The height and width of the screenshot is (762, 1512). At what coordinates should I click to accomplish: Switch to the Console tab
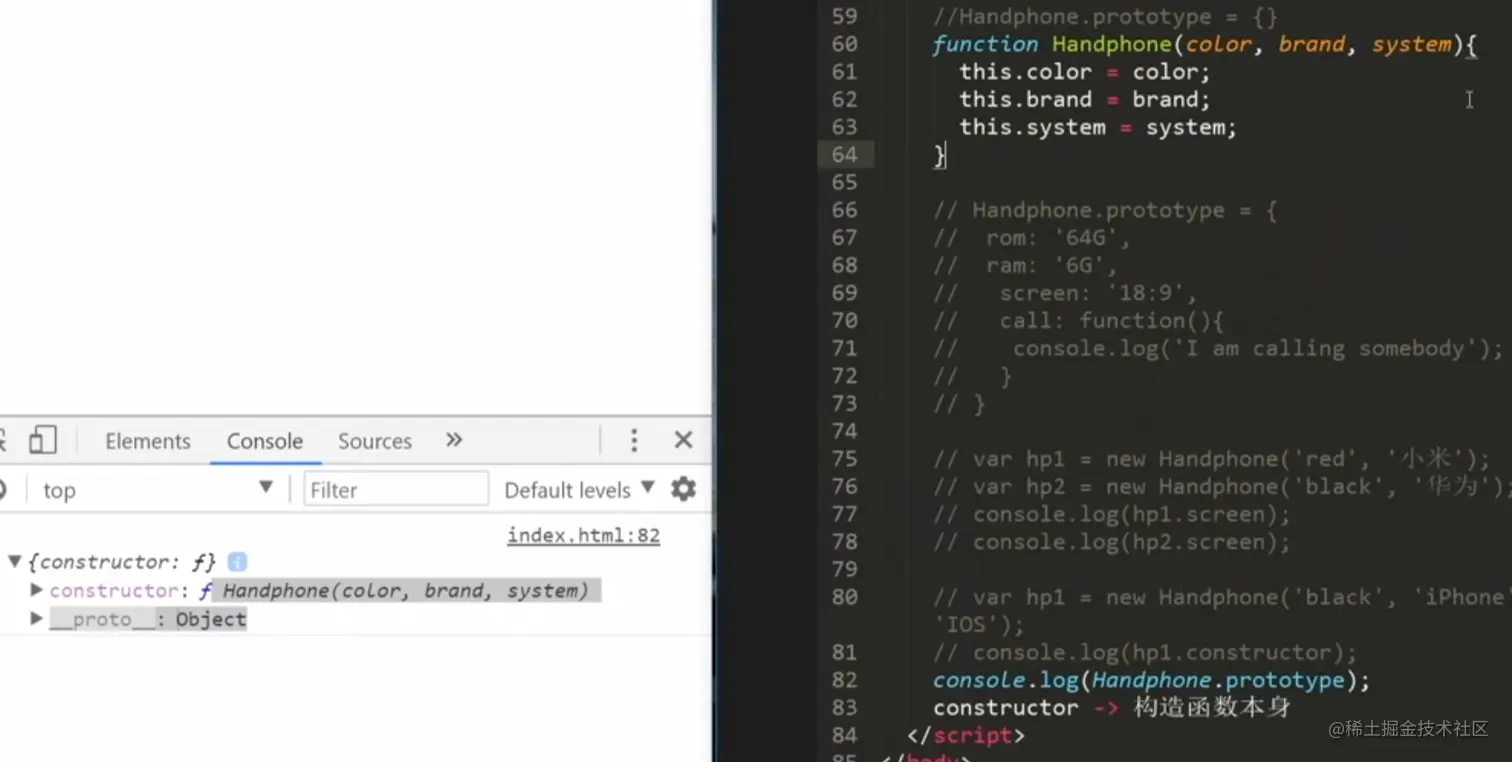[x=265, y=441]
